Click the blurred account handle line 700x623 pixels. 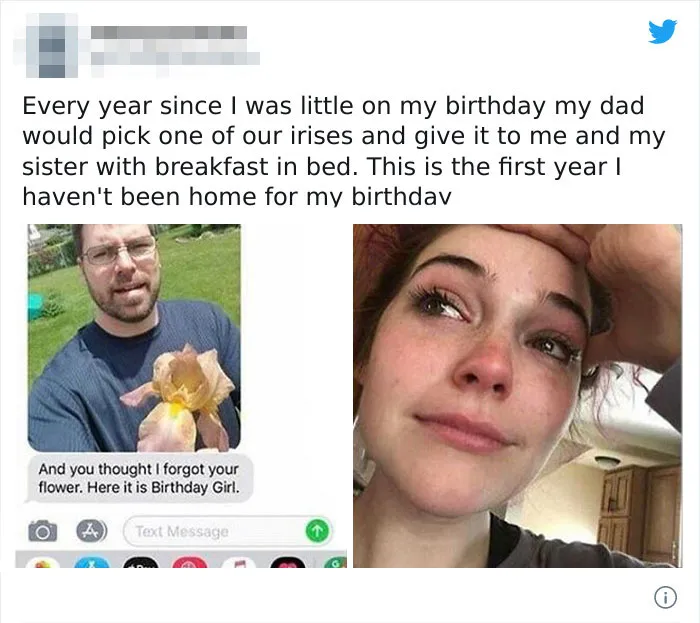(x=175, y=58)
